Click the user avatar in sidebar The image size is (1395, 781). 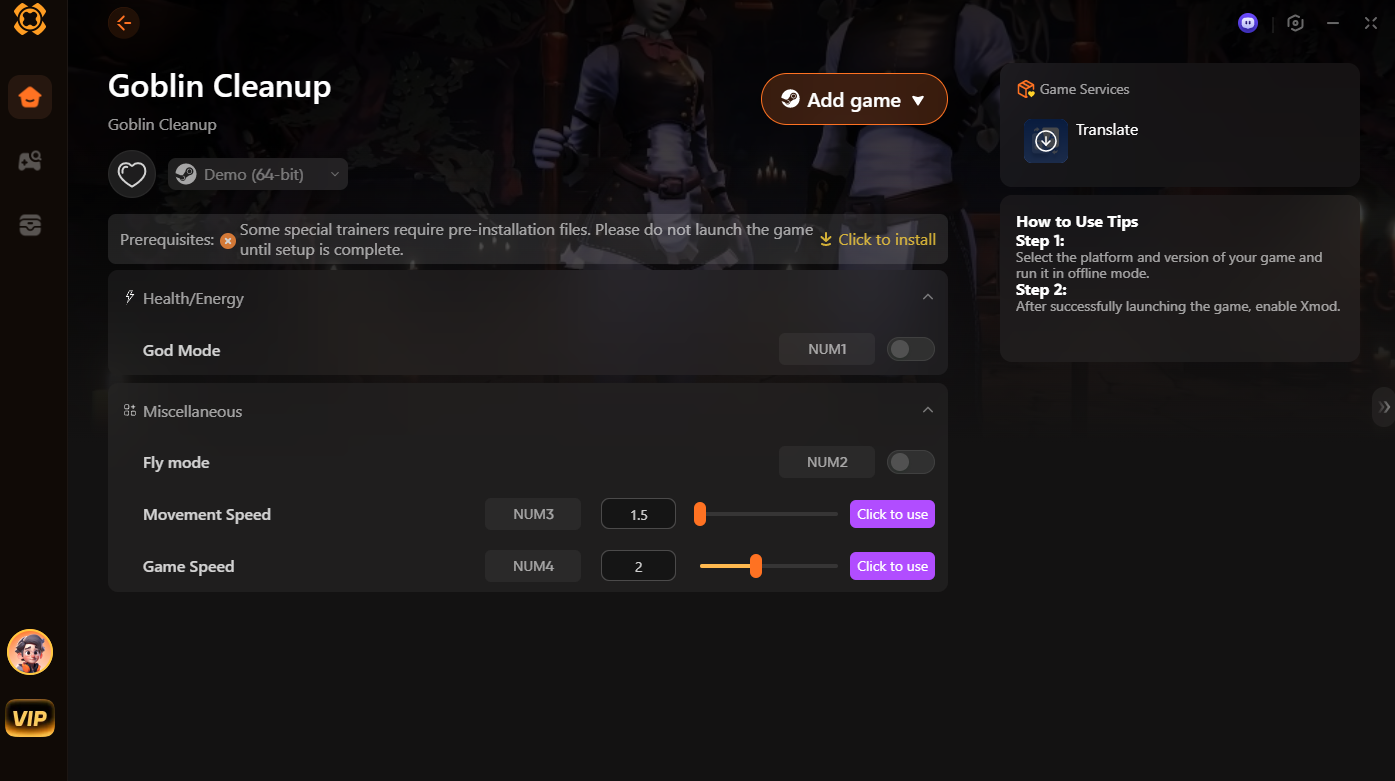click(30, 653)
